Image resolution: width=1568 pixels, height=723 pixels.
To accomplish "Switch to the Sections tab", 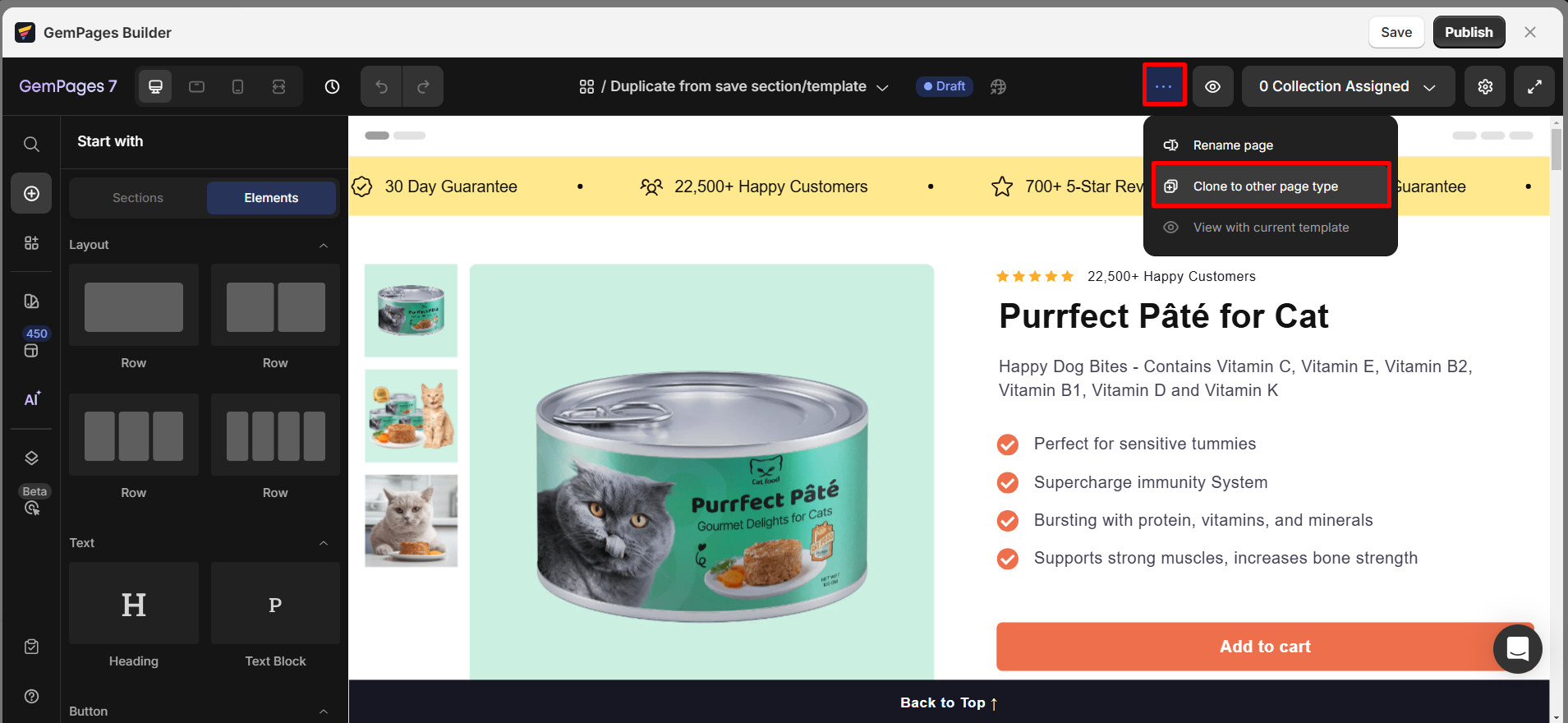I will tap(138, 198).
